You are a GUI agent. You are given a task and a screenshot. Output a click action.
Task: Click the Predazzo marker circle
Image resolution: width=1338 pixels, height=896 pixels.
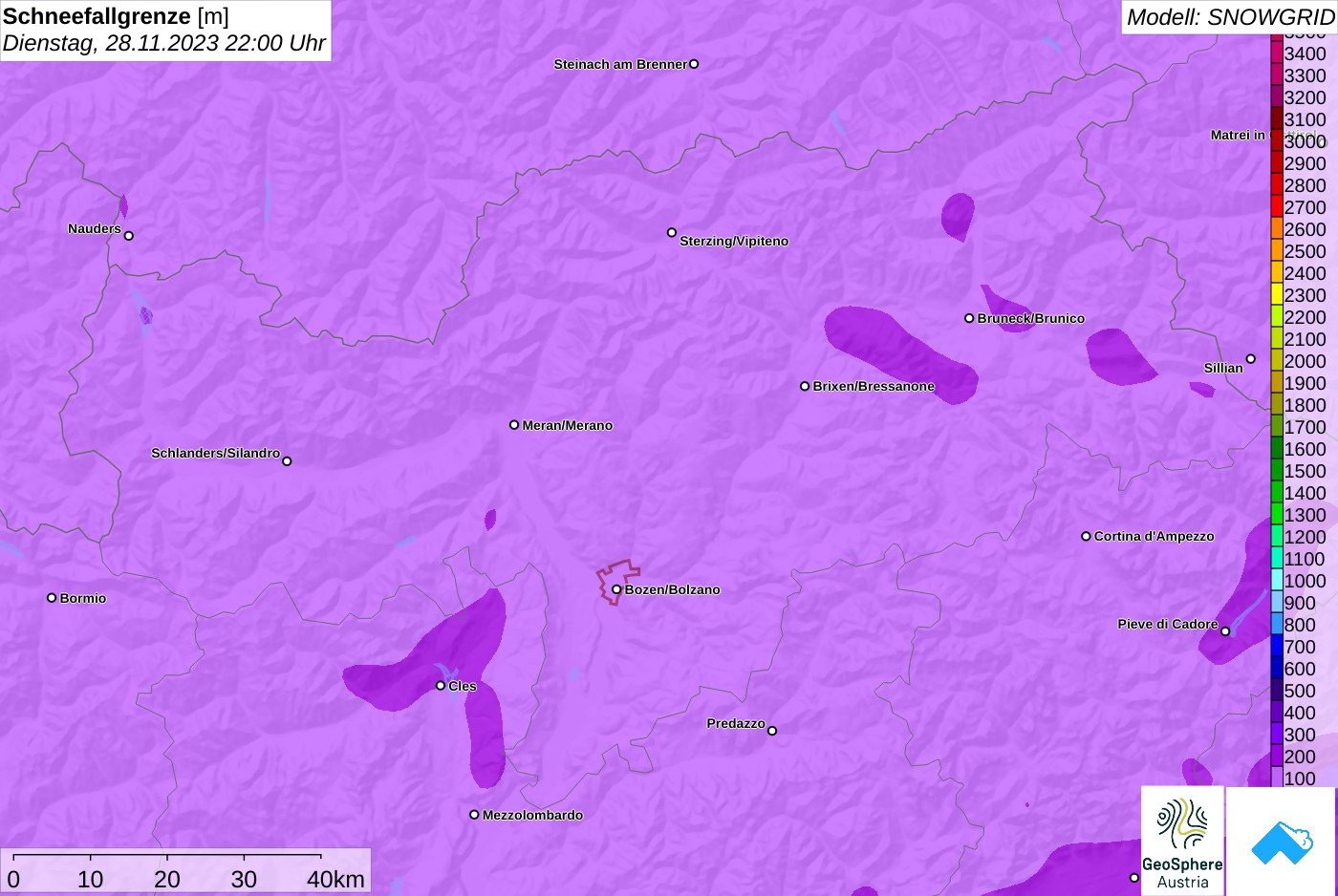pos(772,731)
